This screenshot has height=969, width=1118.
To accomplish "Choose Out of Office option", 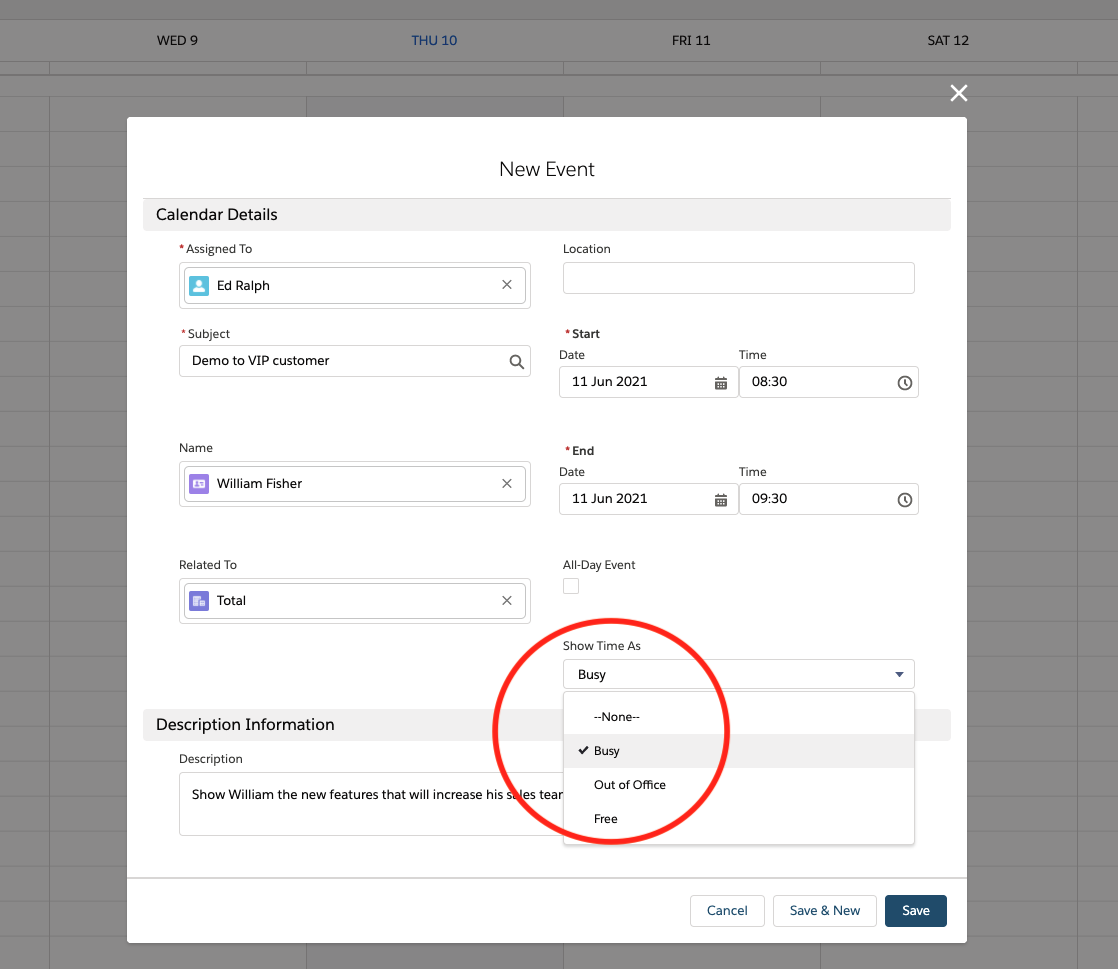I will (x=738, y=784).
